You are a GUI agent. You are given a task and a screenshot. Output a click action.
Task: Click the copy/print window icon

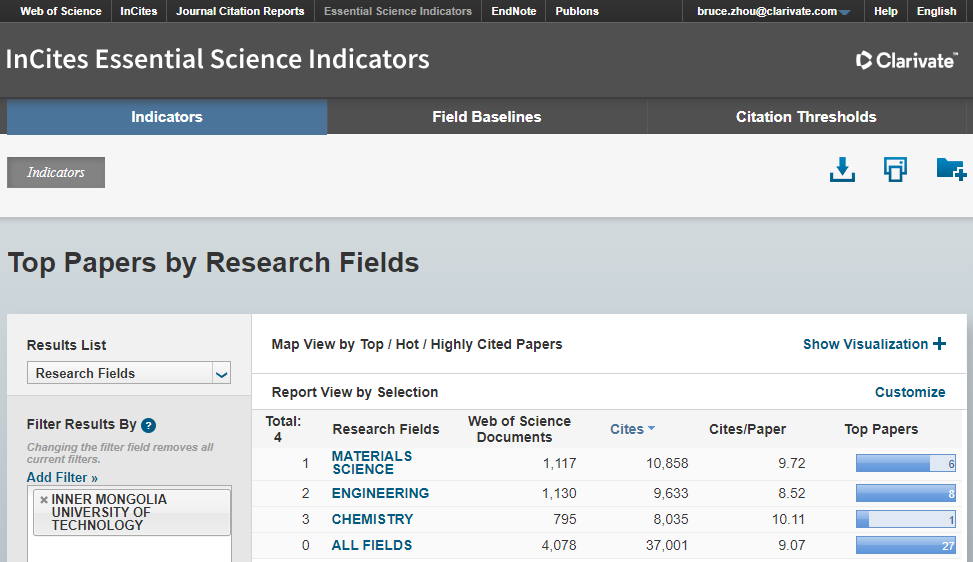tap(895, 170)
